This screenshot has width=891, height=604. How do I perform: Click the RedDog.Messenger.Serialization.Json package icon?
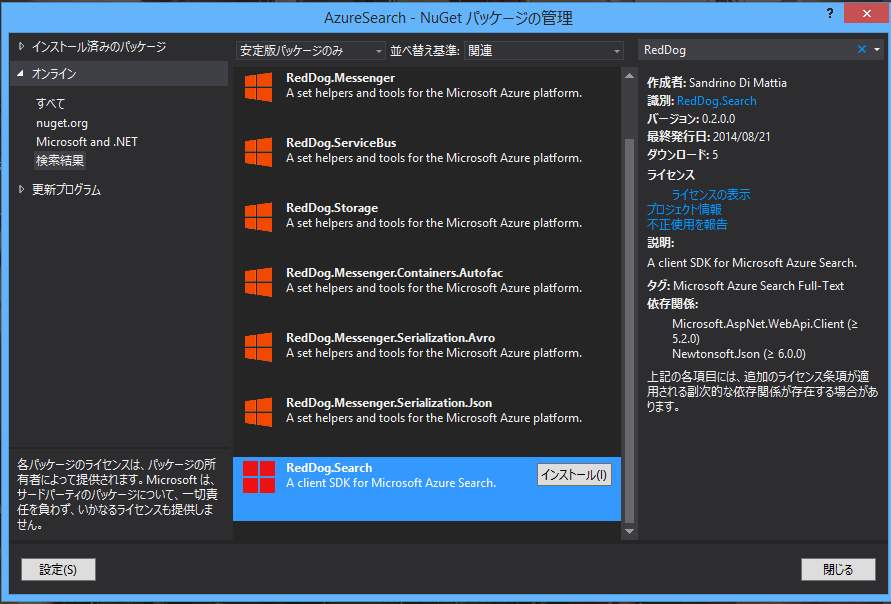pyautogui.click(x=259, y=412)
